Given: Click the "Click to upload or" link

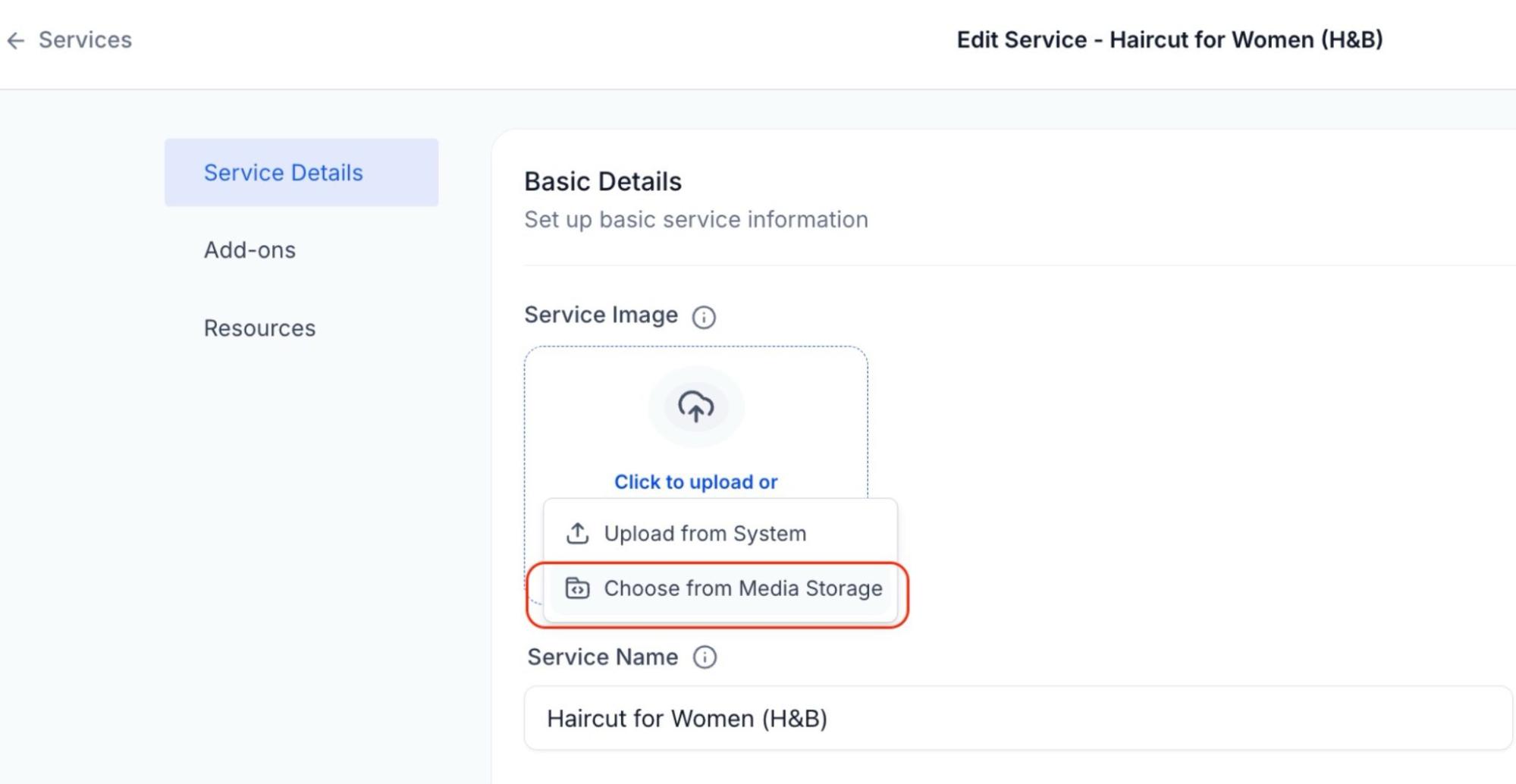Looking at the screenshot, I should 695,482.
